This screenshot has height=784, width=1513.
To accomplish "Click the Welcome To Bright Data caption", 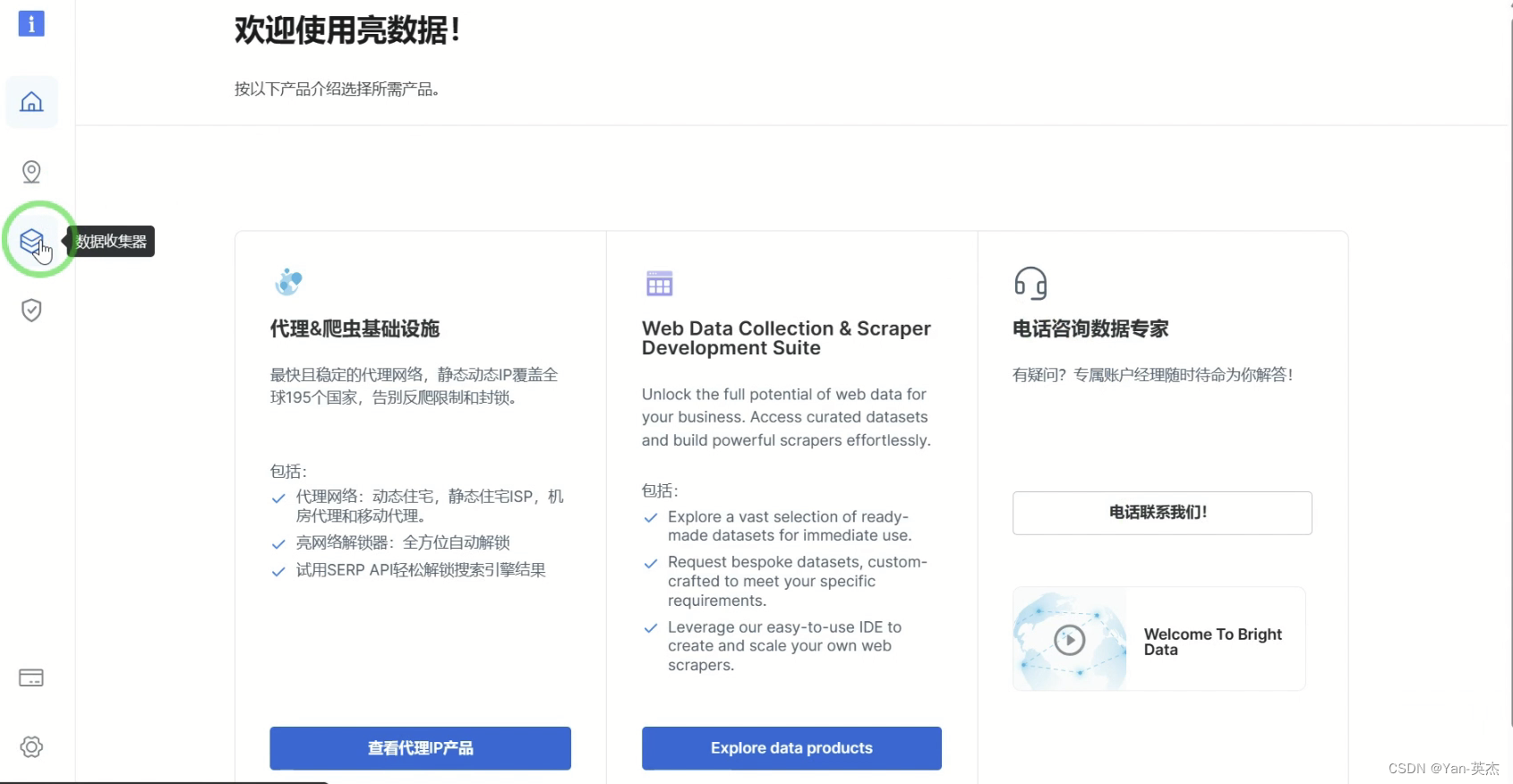I will [x=1213, y=642].
